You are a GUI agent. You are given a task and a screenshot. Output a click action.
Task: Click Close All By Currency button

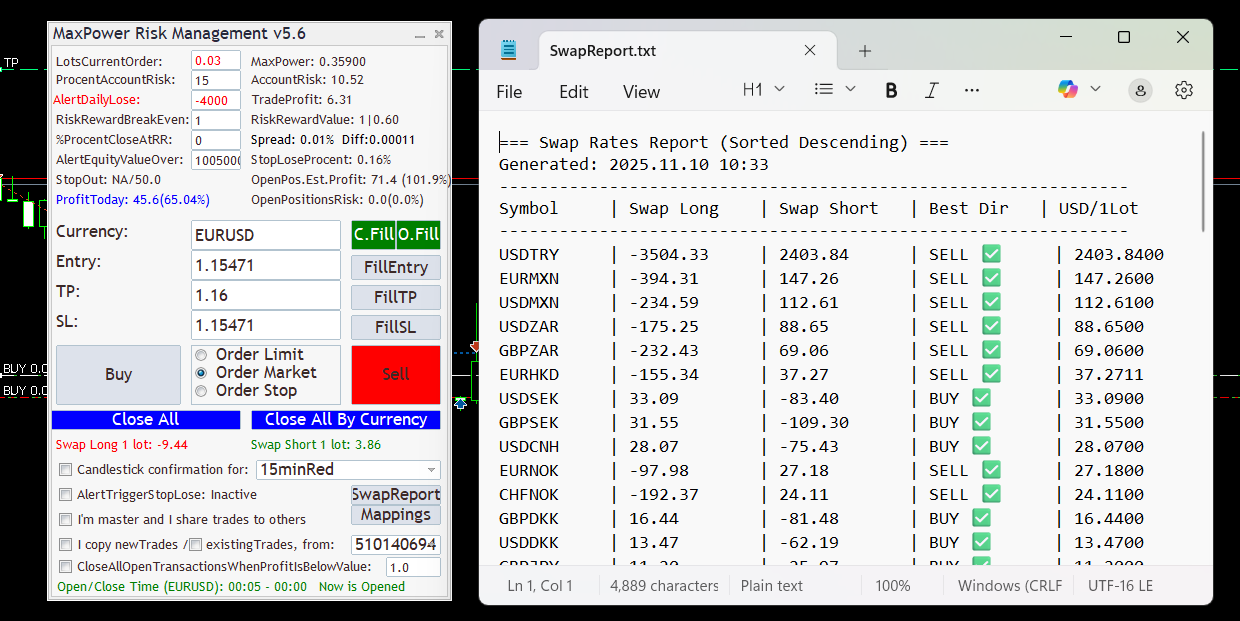(346, 420)
